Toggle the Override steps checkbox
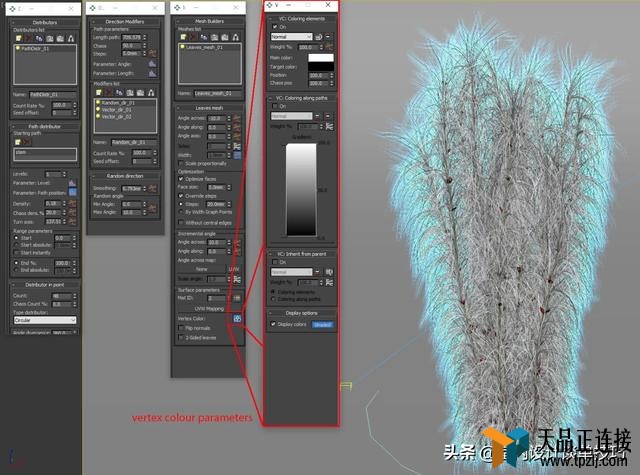 [181, 196]
